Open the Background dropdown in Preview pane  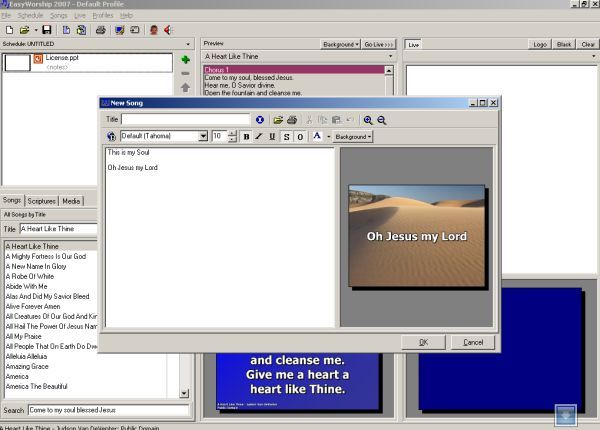pyautogui.click(x=341, y=44)
